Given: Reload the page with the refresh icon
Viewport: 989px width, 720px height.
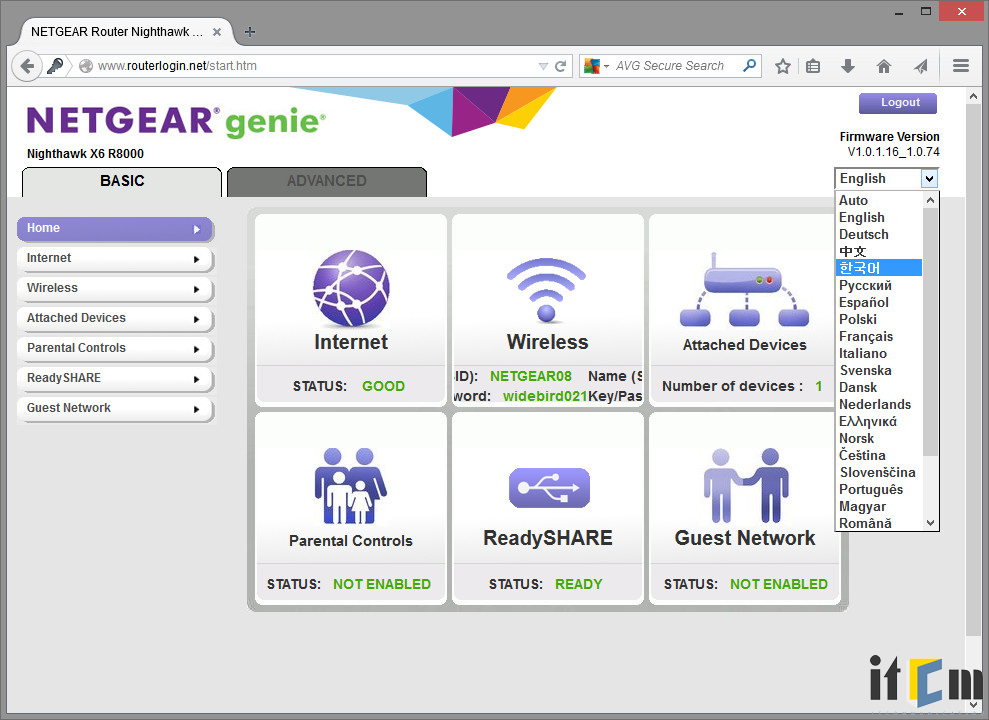Looking at the screenshot, I should 560,66.
